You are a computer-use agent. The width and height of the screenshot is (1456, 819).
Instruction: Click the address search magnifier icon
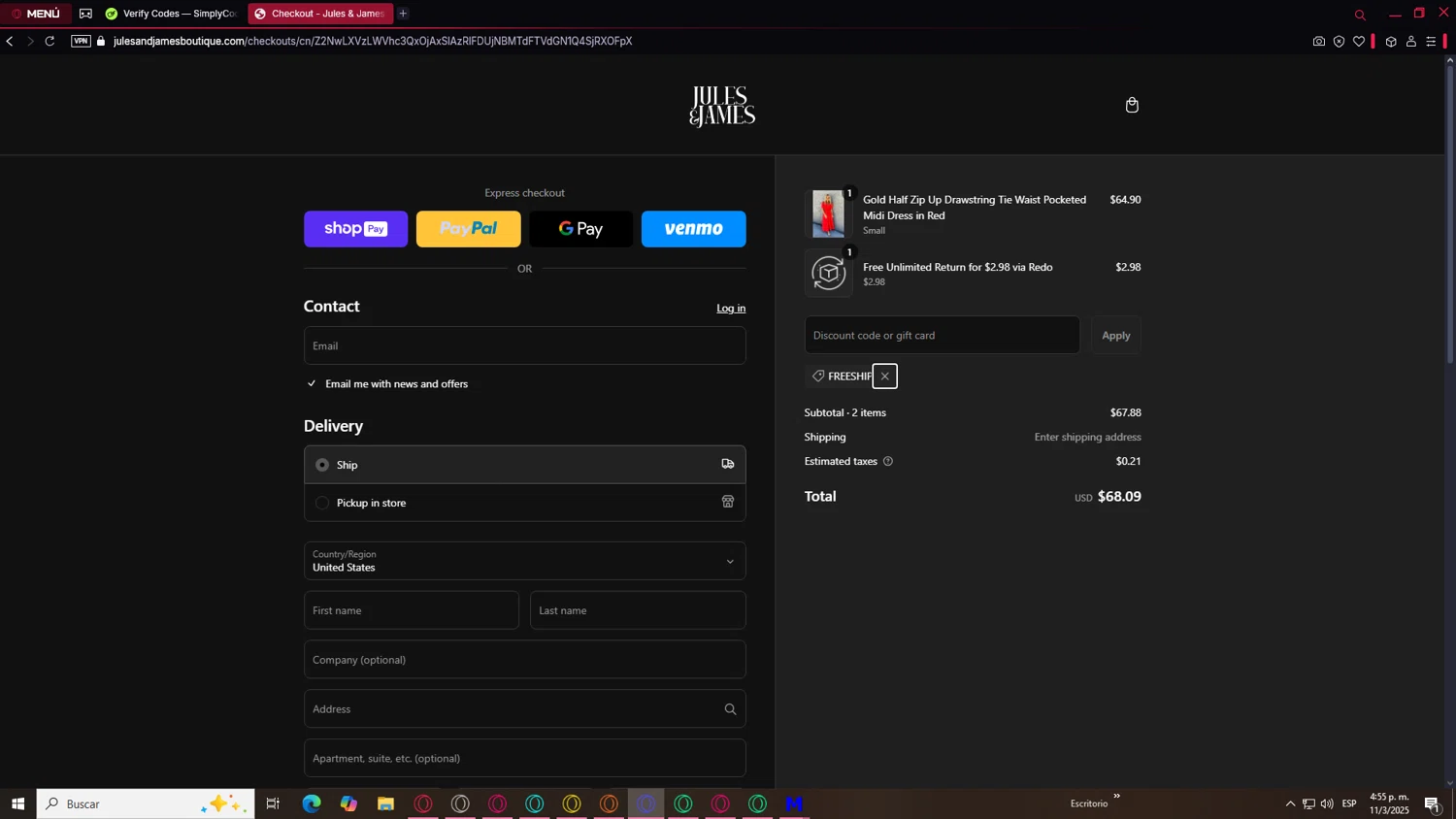click(x=730, y=709)
